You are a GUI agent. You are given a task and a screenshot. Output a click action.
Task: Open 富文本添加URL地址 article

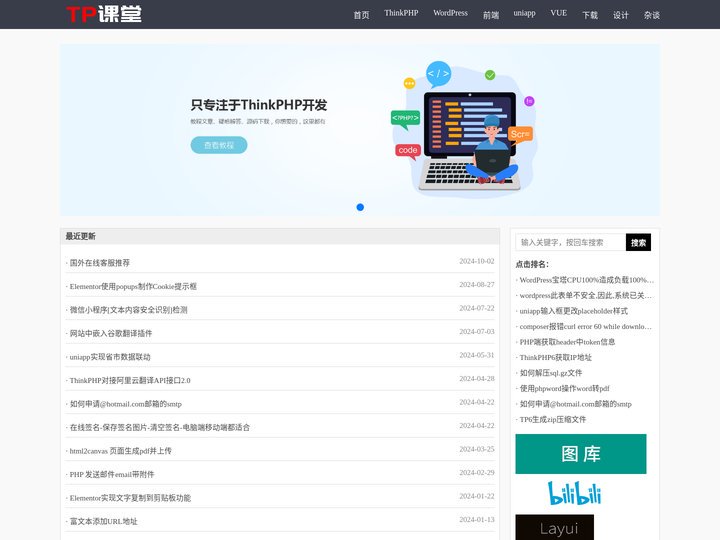point(103,521)
